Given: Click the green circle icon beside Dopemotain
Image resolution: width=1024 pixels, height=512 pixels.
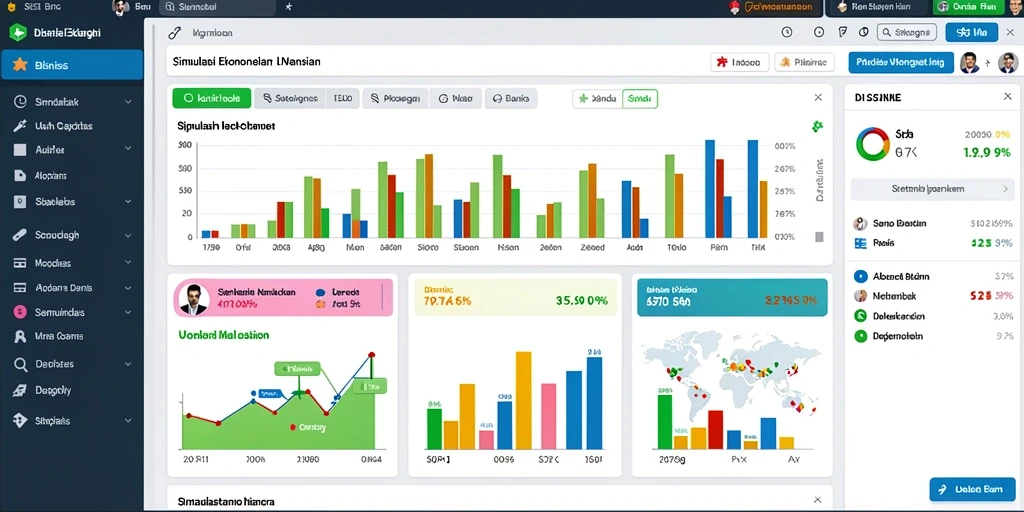Looking at the screenshot, I should pyautogui.click(x=861, y=336).
